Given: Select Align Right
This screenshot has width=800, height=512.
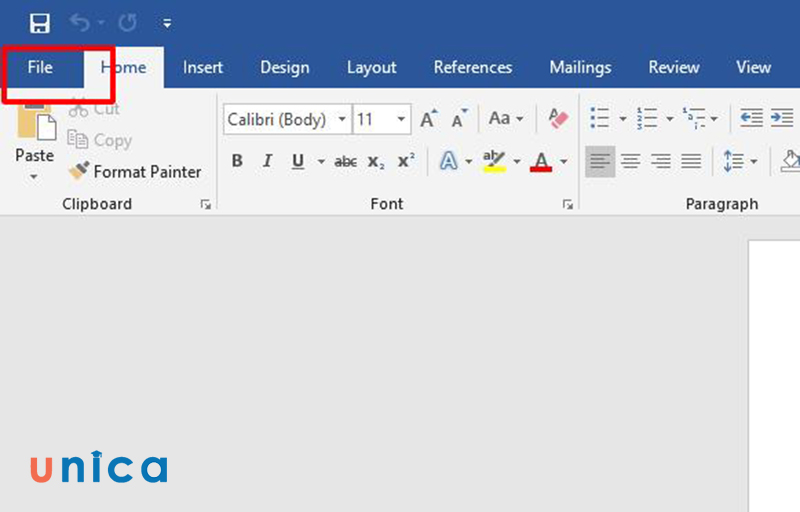Looking at the screenshot, I should pyautogui.click(x=661, y=161).
